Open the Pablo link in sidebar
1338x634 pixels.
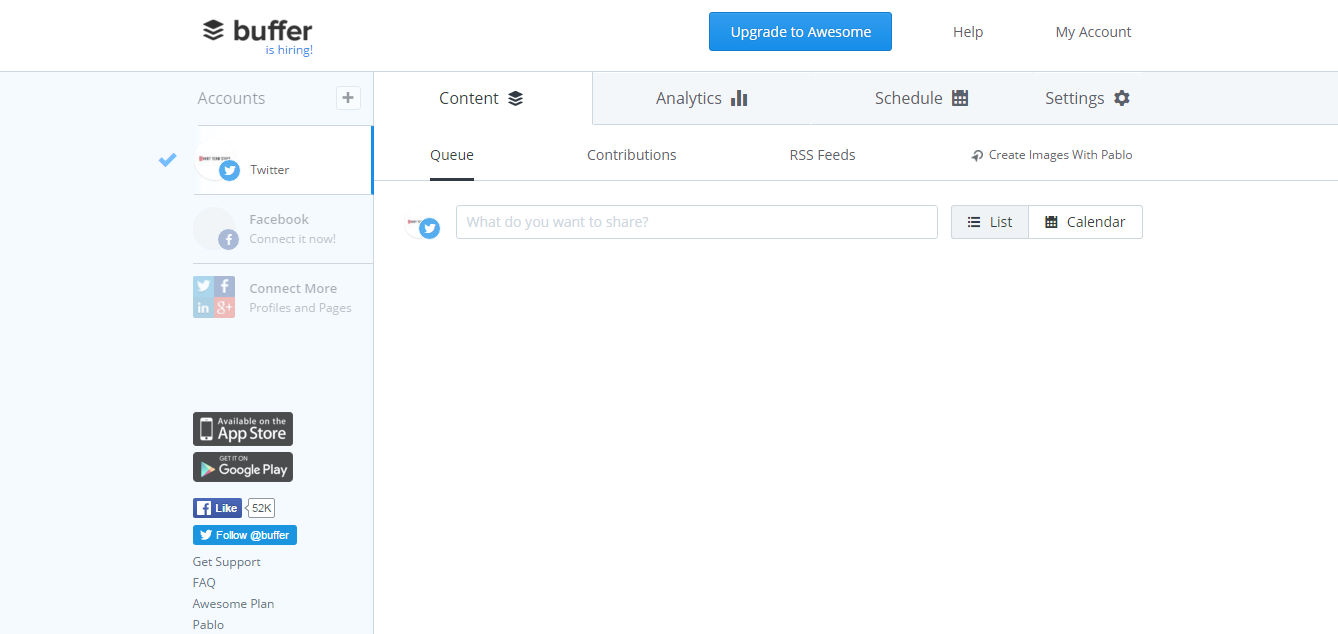pos(208,625)
